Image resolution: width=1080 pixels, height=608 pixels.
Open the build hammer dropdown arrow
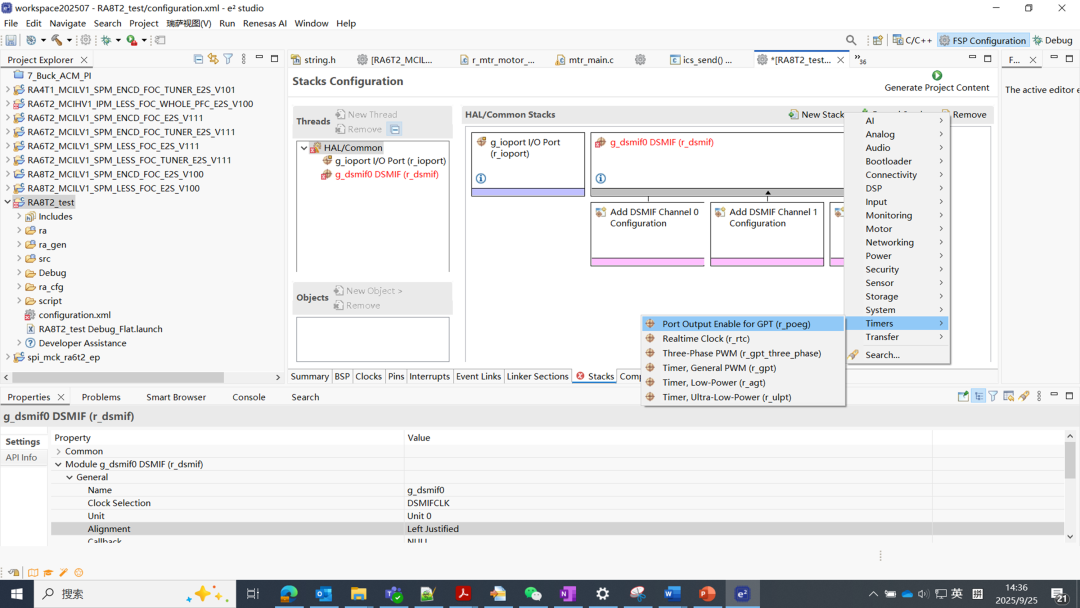70,40
